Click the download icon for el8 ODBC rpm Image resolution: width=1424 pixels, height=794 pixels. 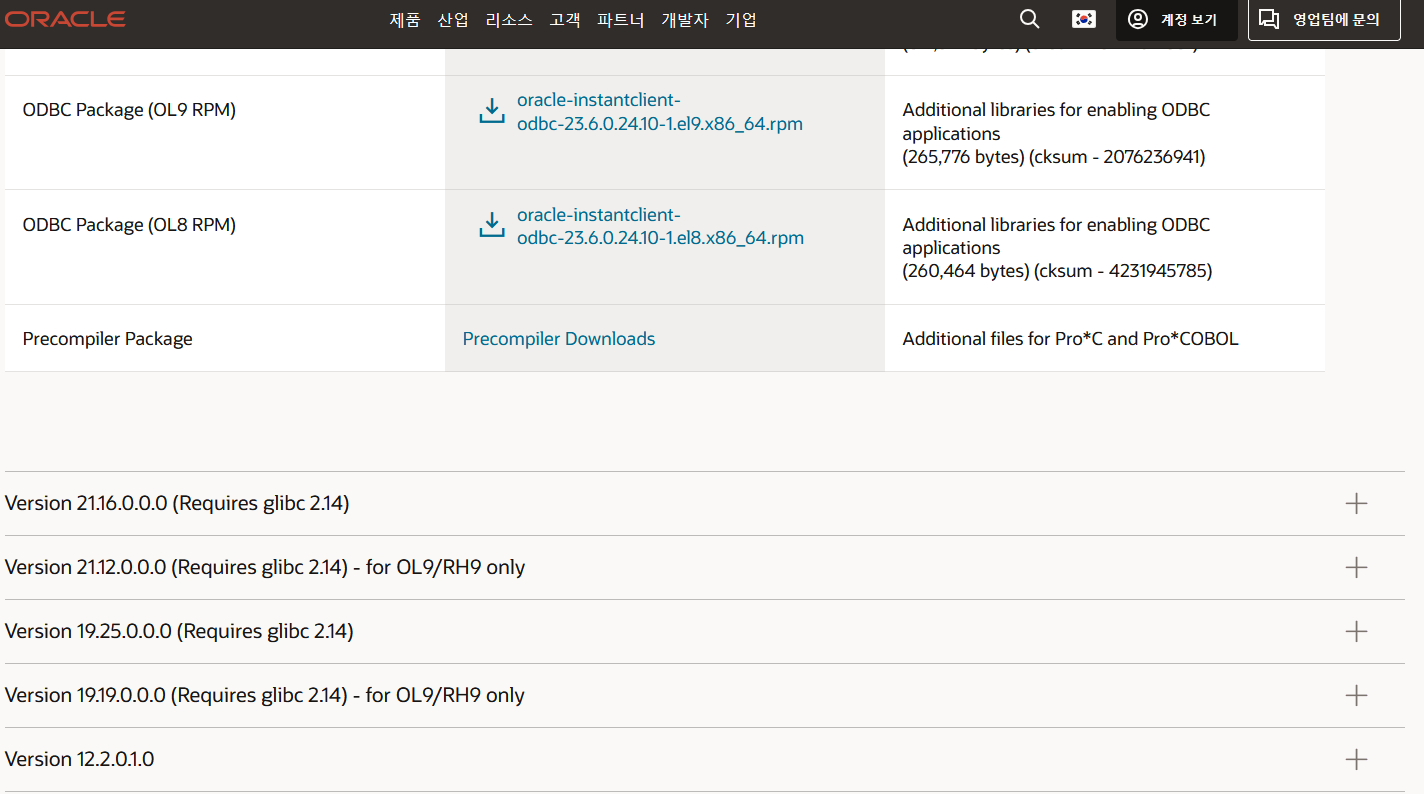click(492, 224)
